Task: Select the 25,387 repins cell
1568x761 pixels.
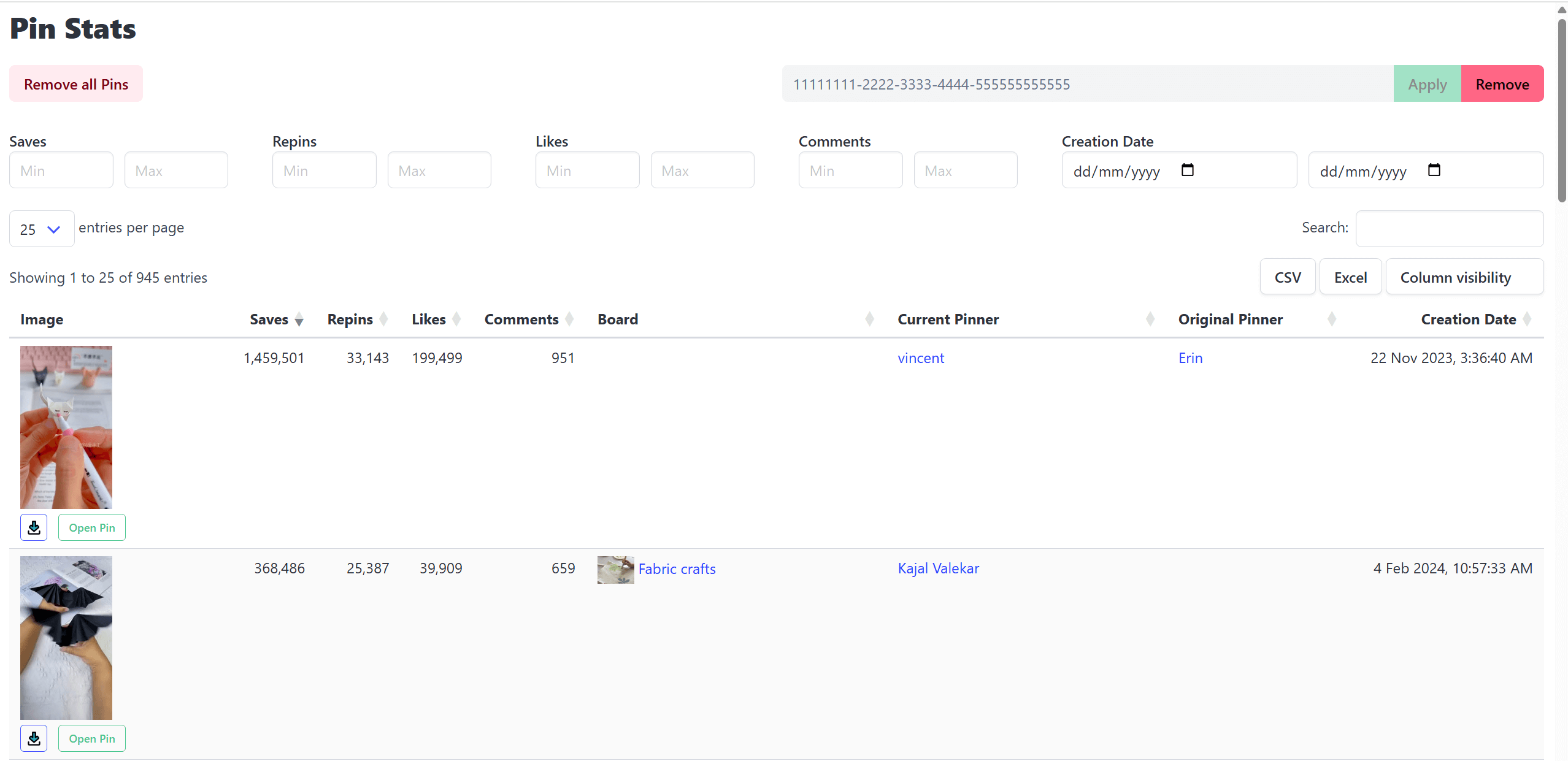Action: pos(368,568)
